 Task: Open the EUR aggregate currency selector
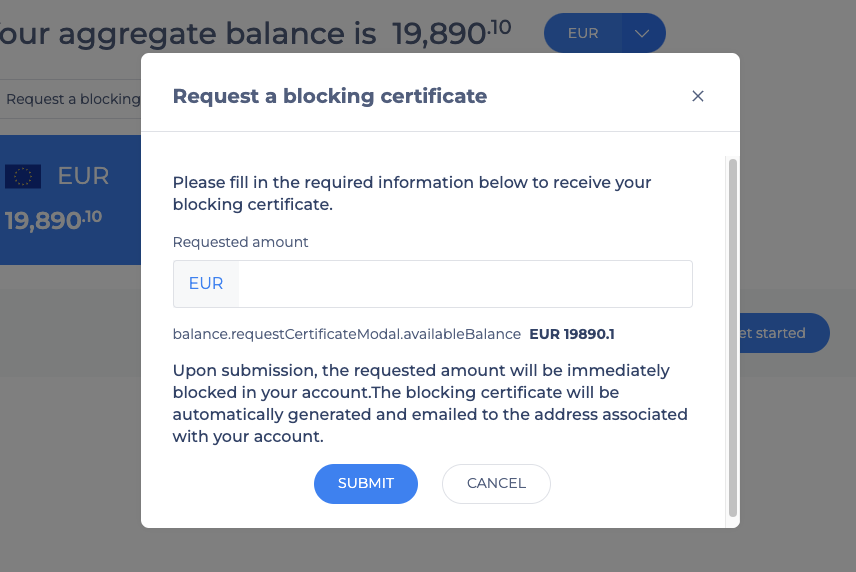coord(582,33)
